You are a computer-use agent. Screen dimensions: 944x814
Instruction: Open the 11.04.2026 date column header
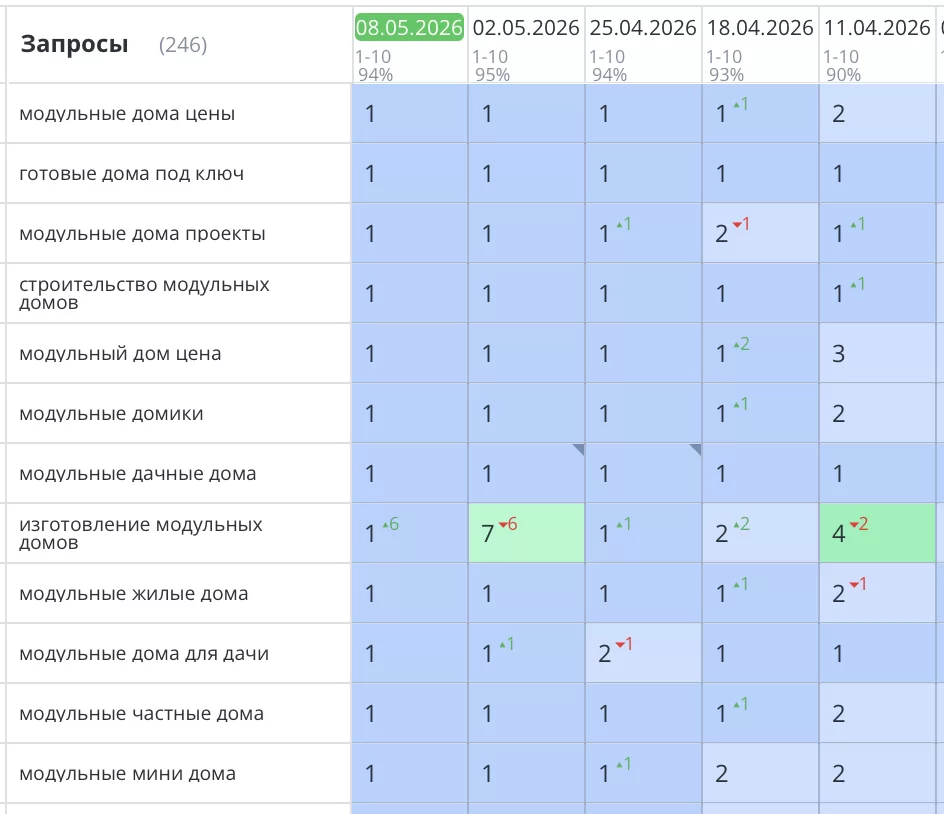pos(877,28)
